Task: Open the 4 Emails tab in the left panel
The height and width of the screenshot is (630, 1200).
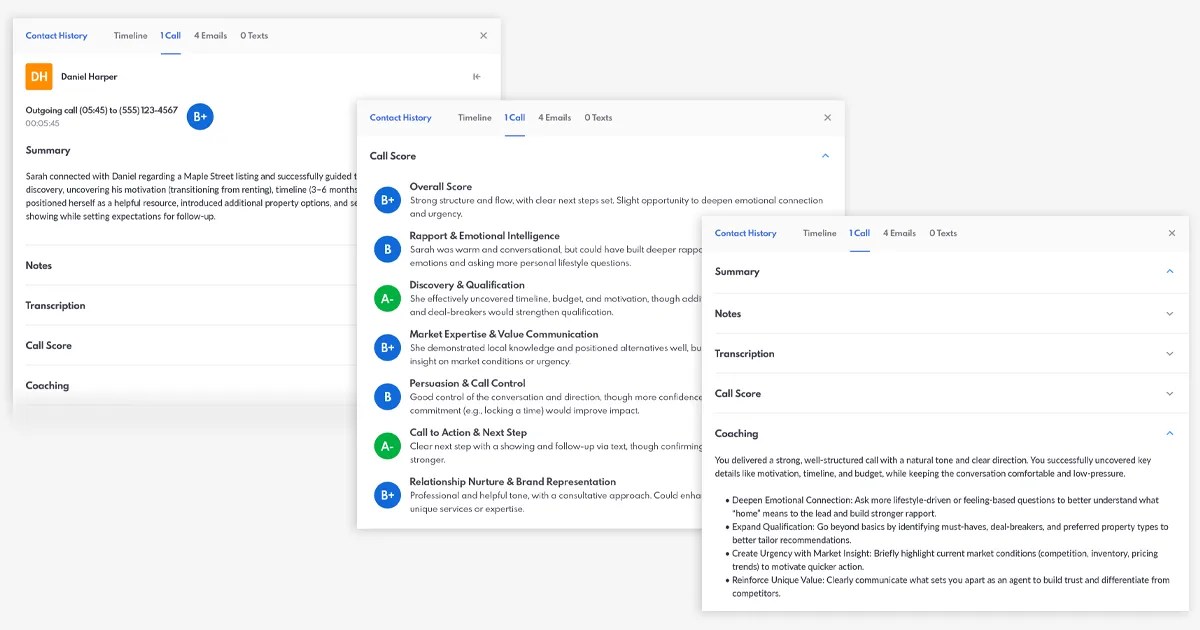Action: click(210, 35)
